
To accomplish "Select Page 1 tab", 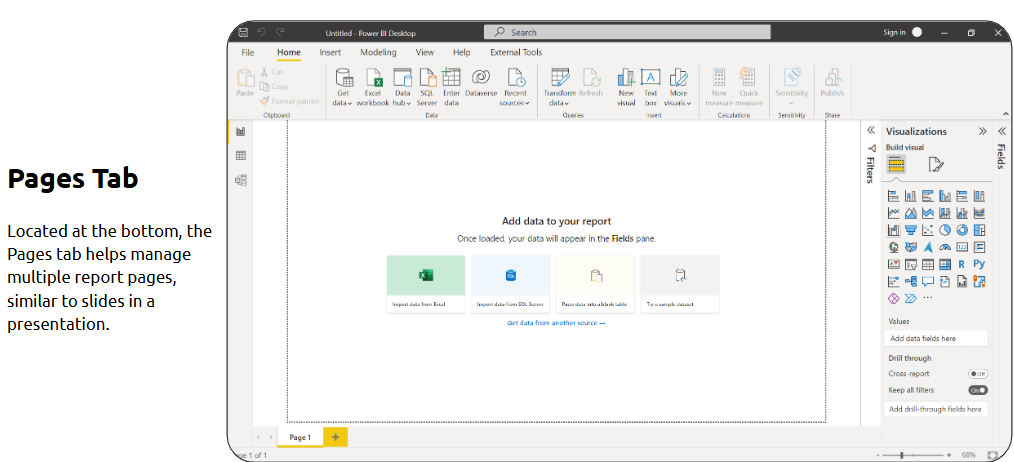I will point(300,437).
